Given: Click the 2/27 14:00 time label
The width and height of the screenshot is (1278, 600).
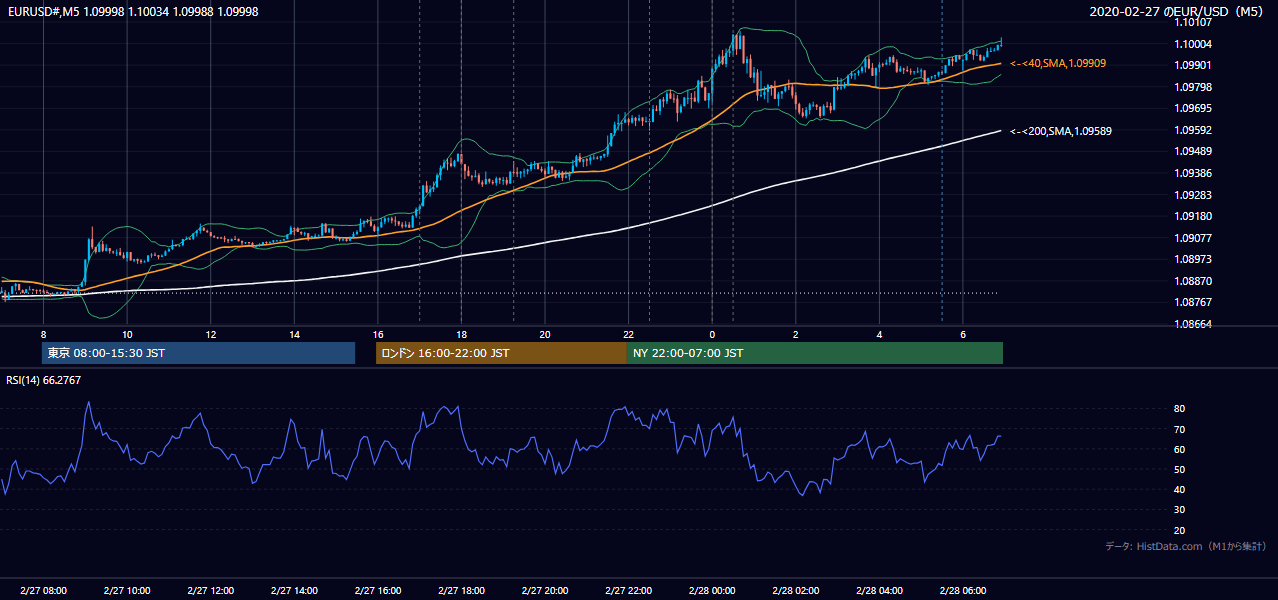Looking at the screenshot, I should 294,590.
